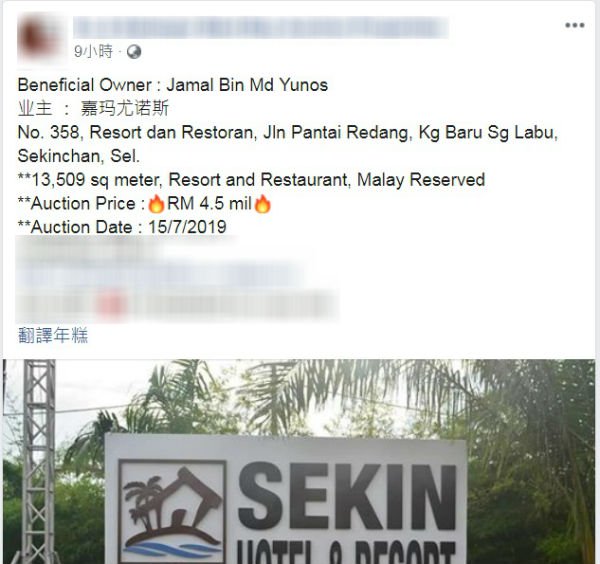Open the blurred profile avatar
Viewport: 600px width, 564px height.
pyautogui.click(x=40, y=37)
